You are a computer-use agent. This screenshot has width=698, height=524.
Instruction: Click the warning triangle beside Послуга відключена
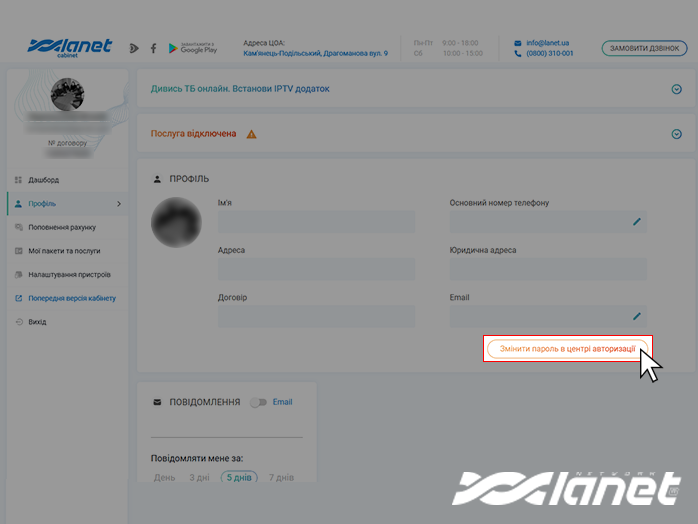251,134
